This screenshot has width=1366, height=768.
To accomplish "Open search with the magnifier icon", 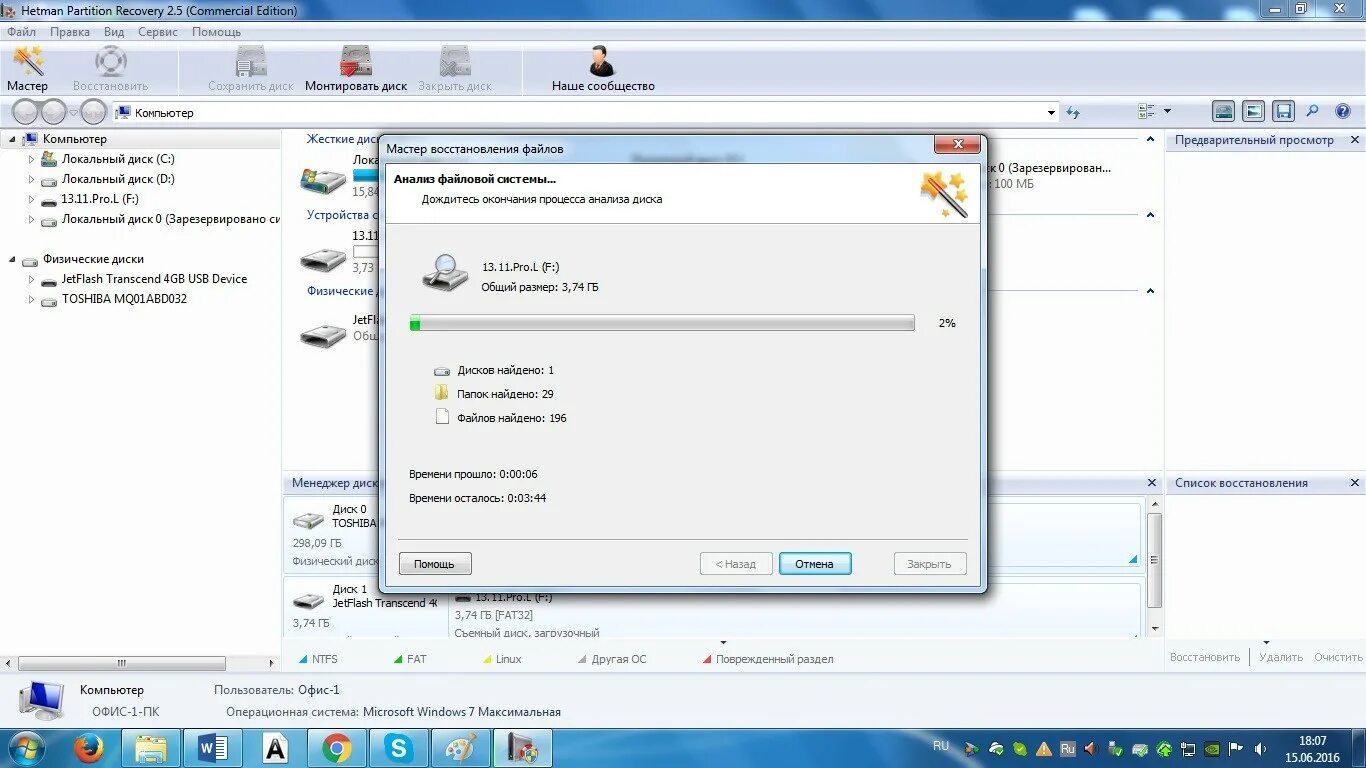I will tap(1313, 112).
